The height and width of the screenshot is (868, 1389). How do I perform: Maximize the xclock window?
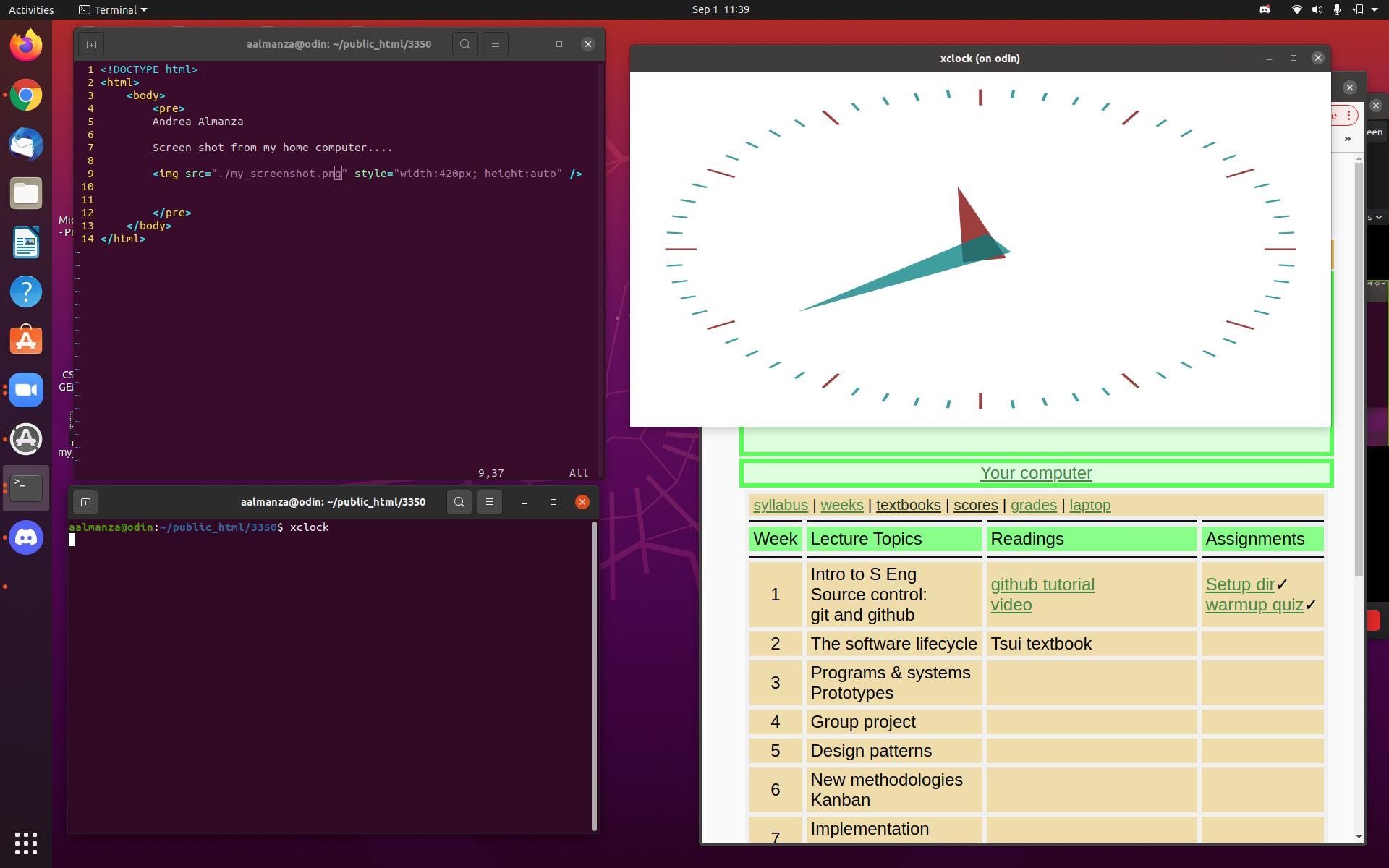pyautogui.click(x=1294, y=58)
